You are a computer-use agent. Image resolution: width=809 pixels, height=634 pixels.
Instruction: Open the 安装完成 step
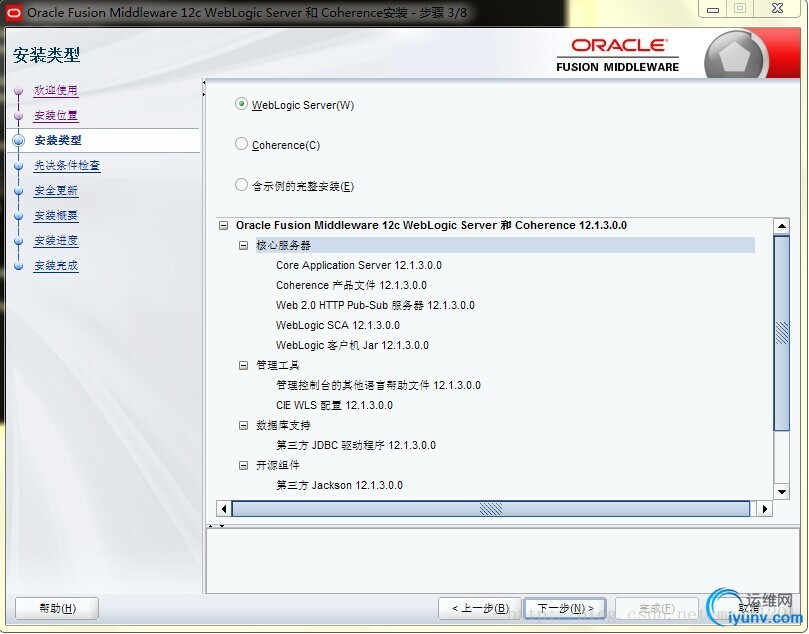(56, 266)
